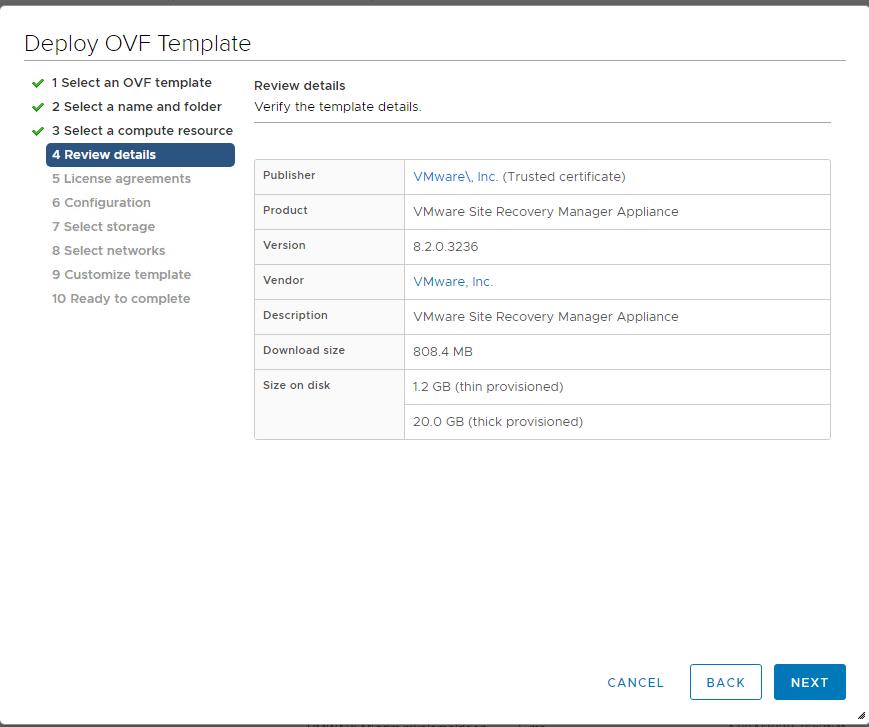Click the product value VMware Site Recovery Manager Appliance

click(545, 212)
